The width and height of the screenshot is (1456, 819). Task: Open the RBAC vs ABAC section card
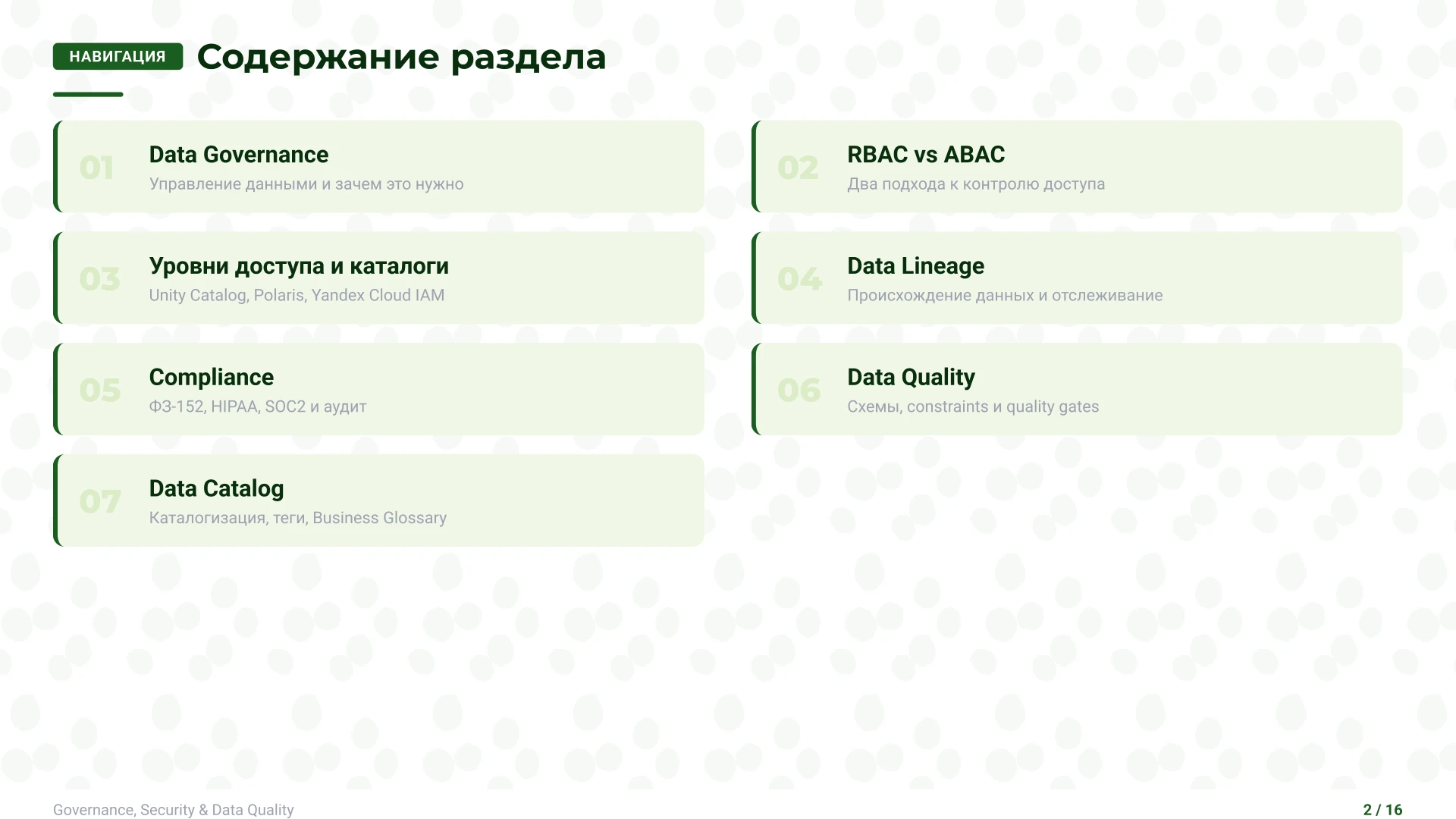(1077, 166)
